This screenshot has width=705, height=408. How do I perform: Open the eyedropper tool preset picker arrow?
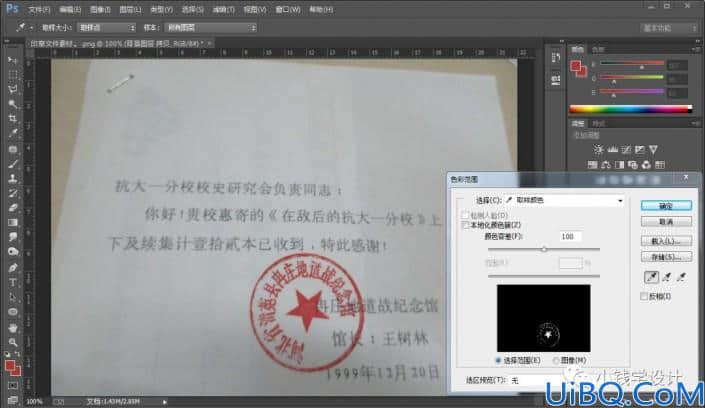click(x=31, y=27)
